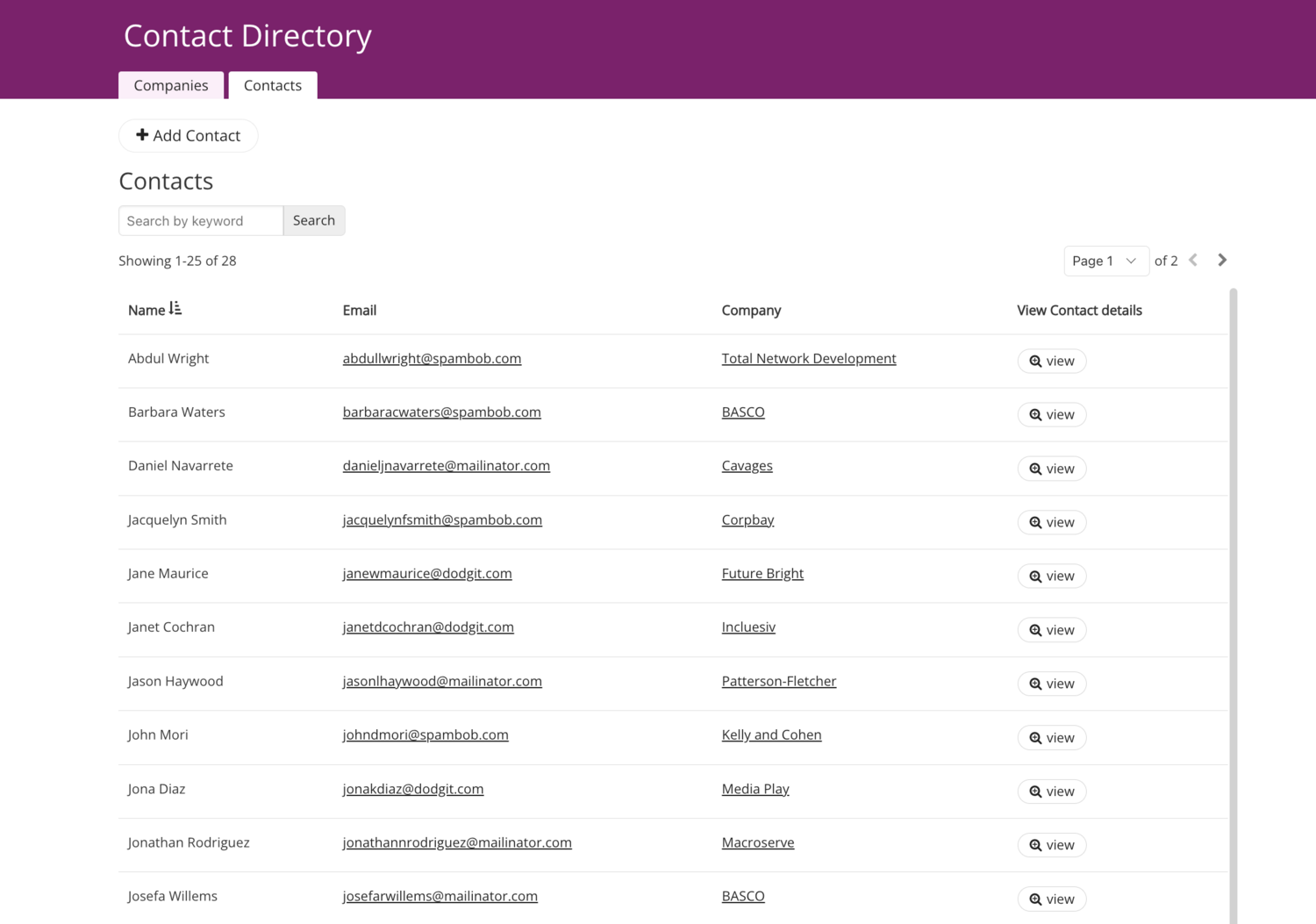The height and width of the screenshot is (924, 1316).
Task: Select the Contacts tab
Action: [x=273, y=85]
